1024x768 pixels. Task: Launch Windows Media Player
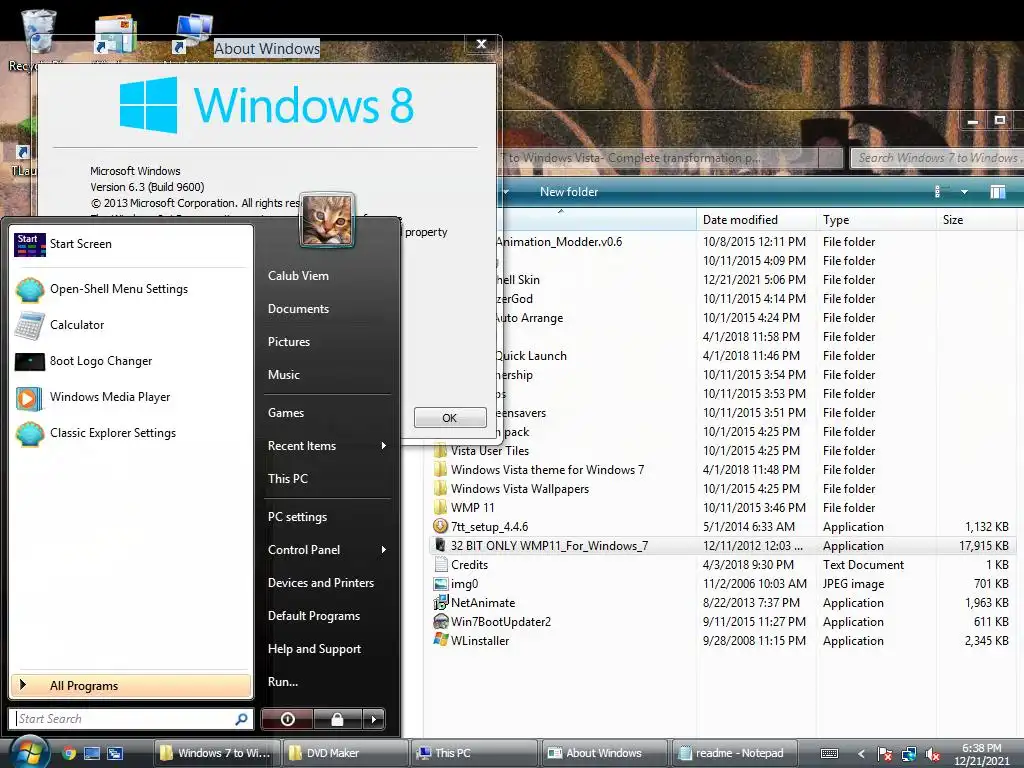131,397
